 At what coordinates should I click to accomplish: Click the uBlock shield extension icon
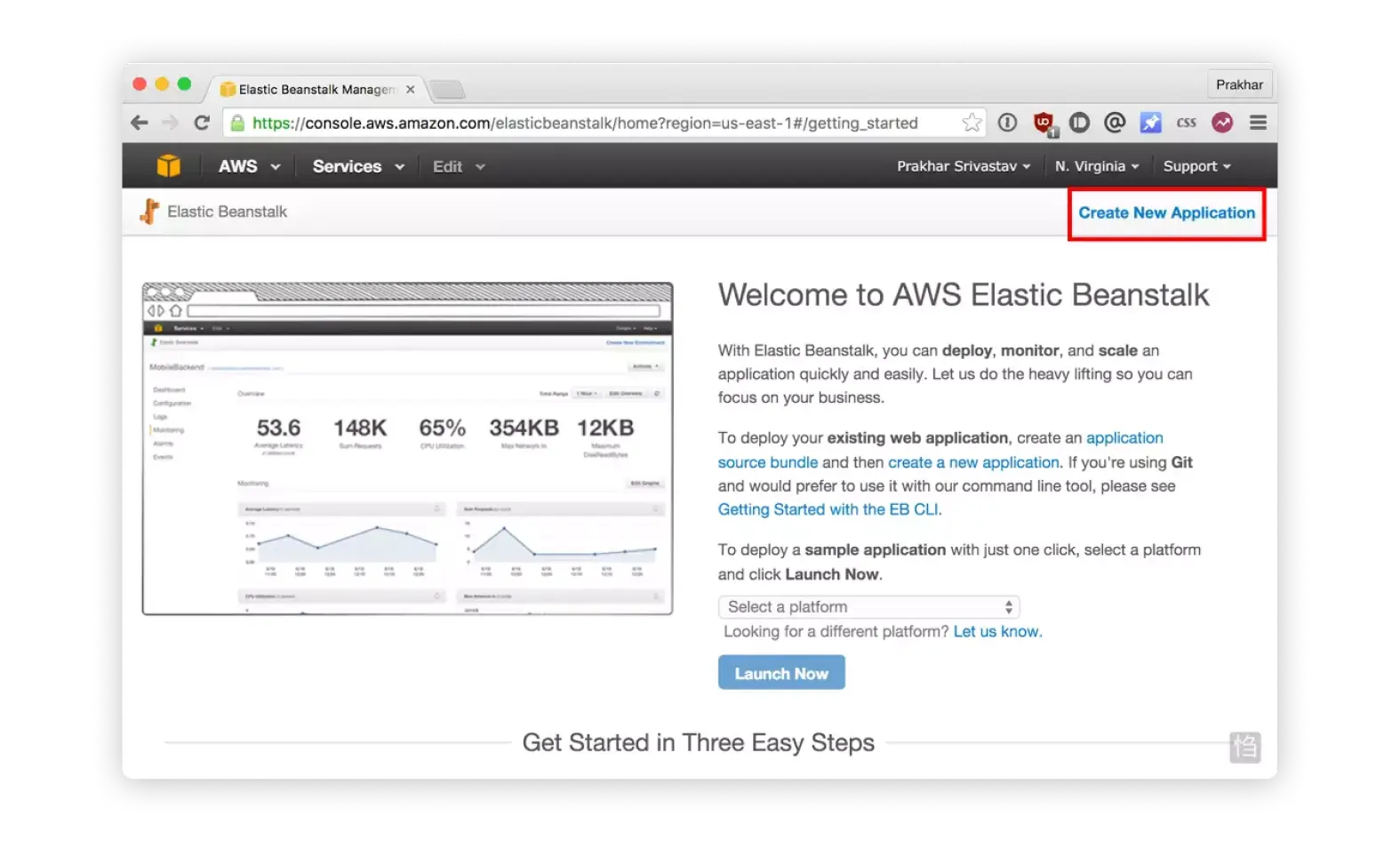pos(1044,123)
